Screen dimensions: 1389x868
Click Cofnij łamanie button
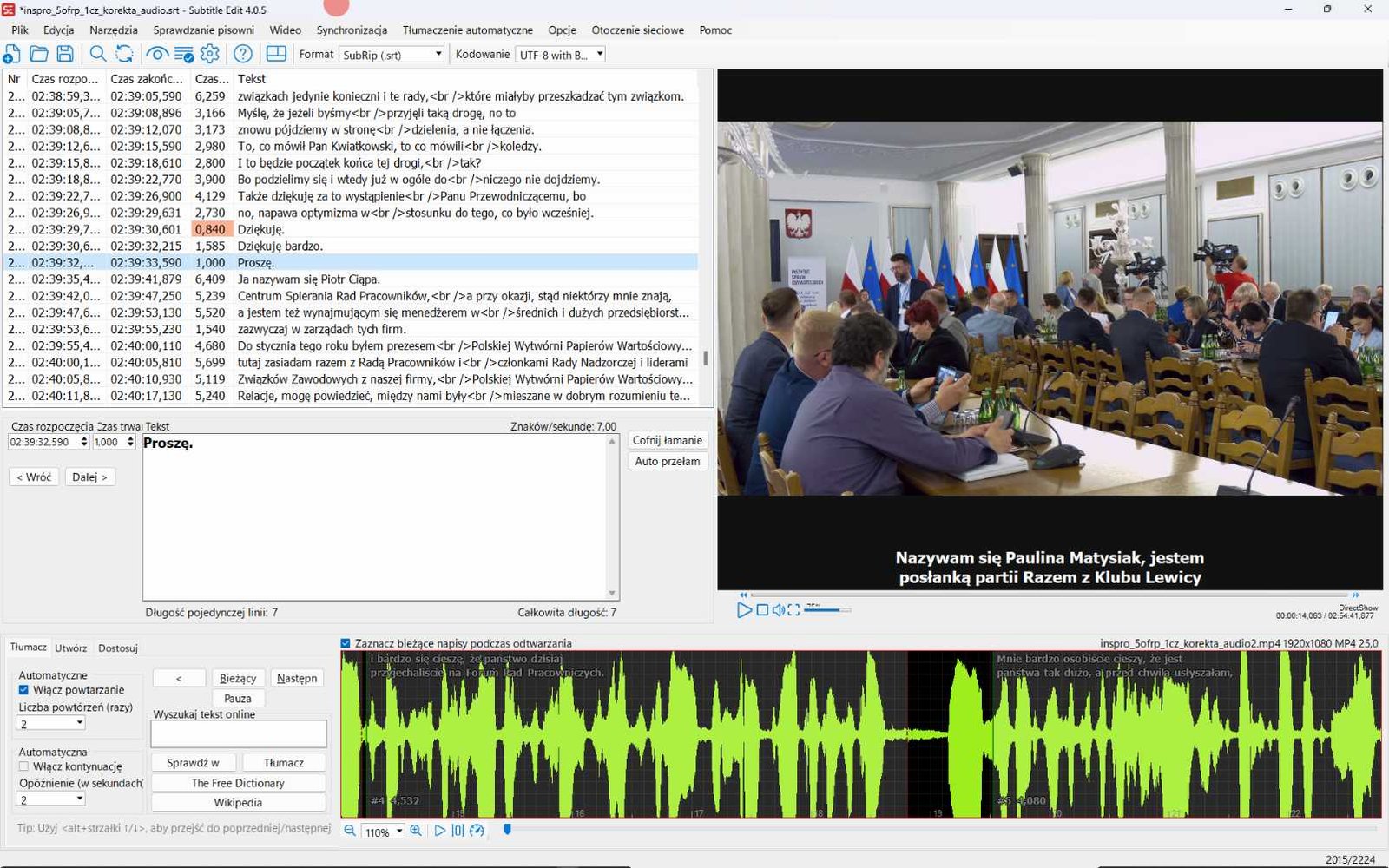click(x=667, y=440)
